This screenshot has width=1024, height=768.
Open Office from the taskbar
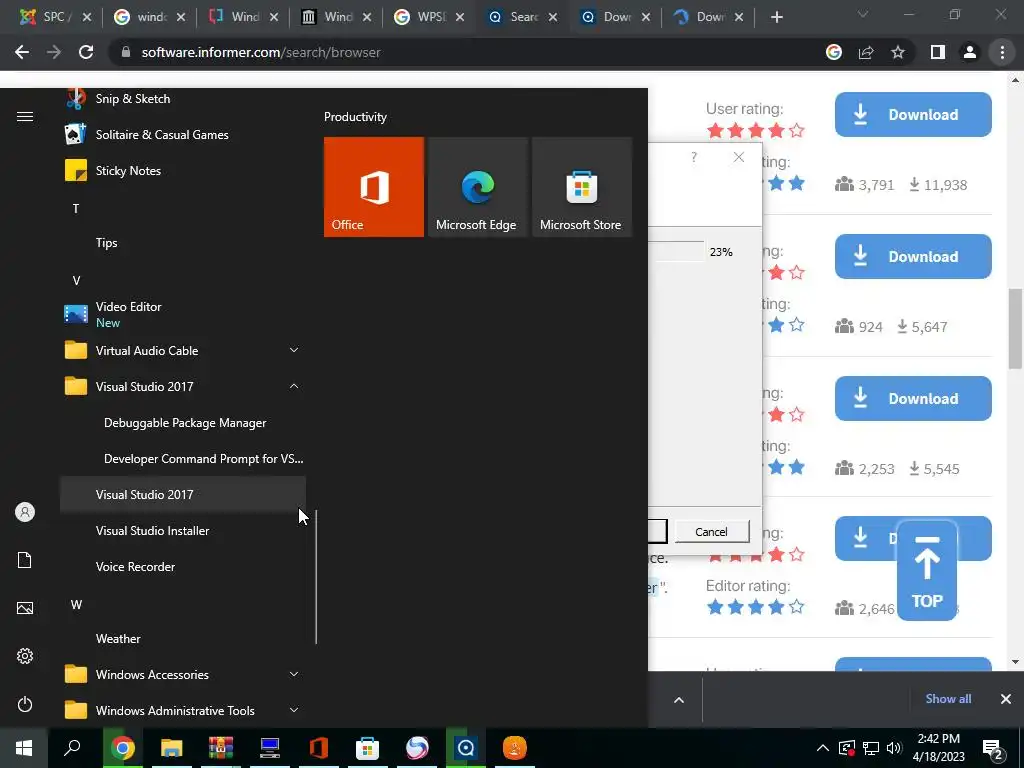point(319,748)
